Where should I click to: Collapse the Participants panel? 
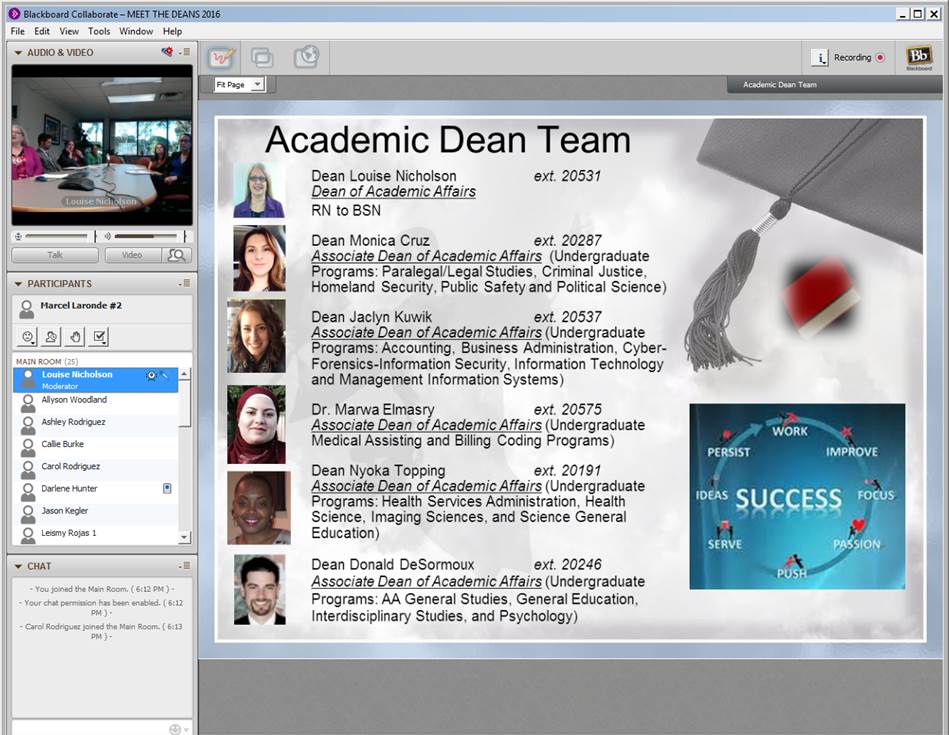(x=18, y=284)
